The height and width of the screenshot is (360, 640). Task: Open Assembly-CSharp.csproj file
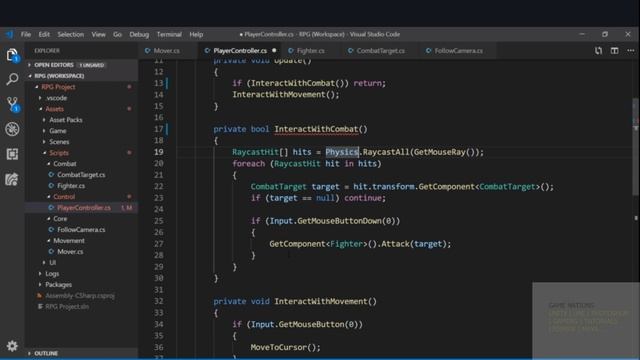pyautogui.click(x=80, y=296)
